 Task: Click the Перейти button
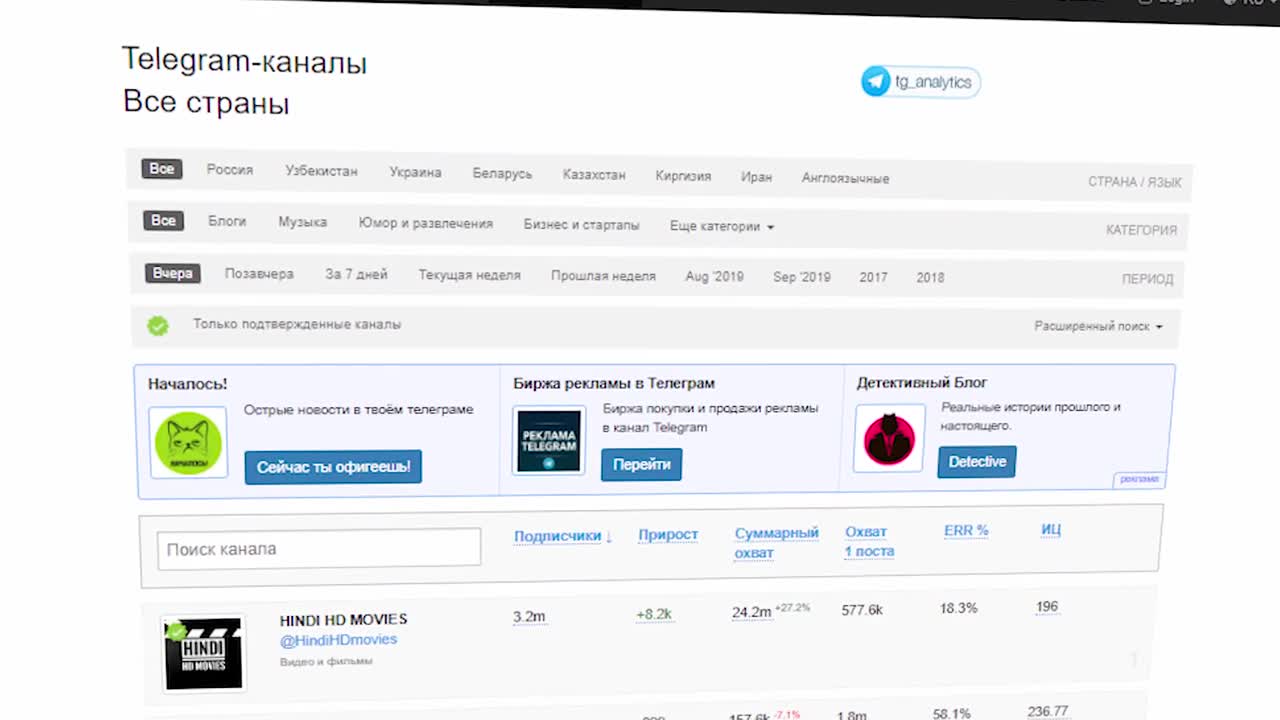point(641,464)
